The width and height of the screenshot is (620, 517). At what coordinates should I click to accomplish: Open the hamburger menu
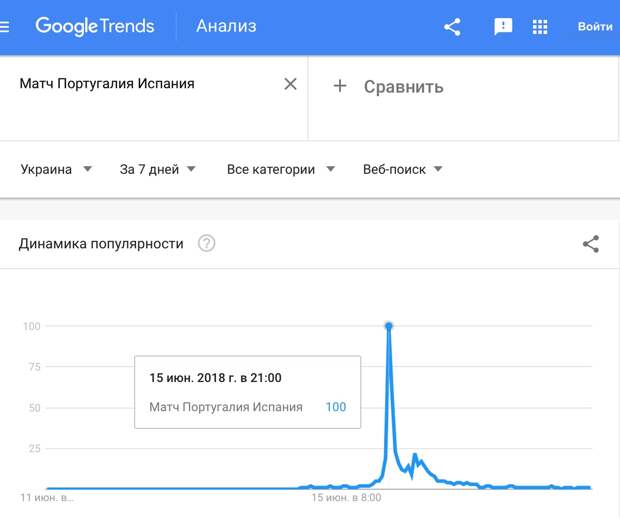tap(4, 26)
